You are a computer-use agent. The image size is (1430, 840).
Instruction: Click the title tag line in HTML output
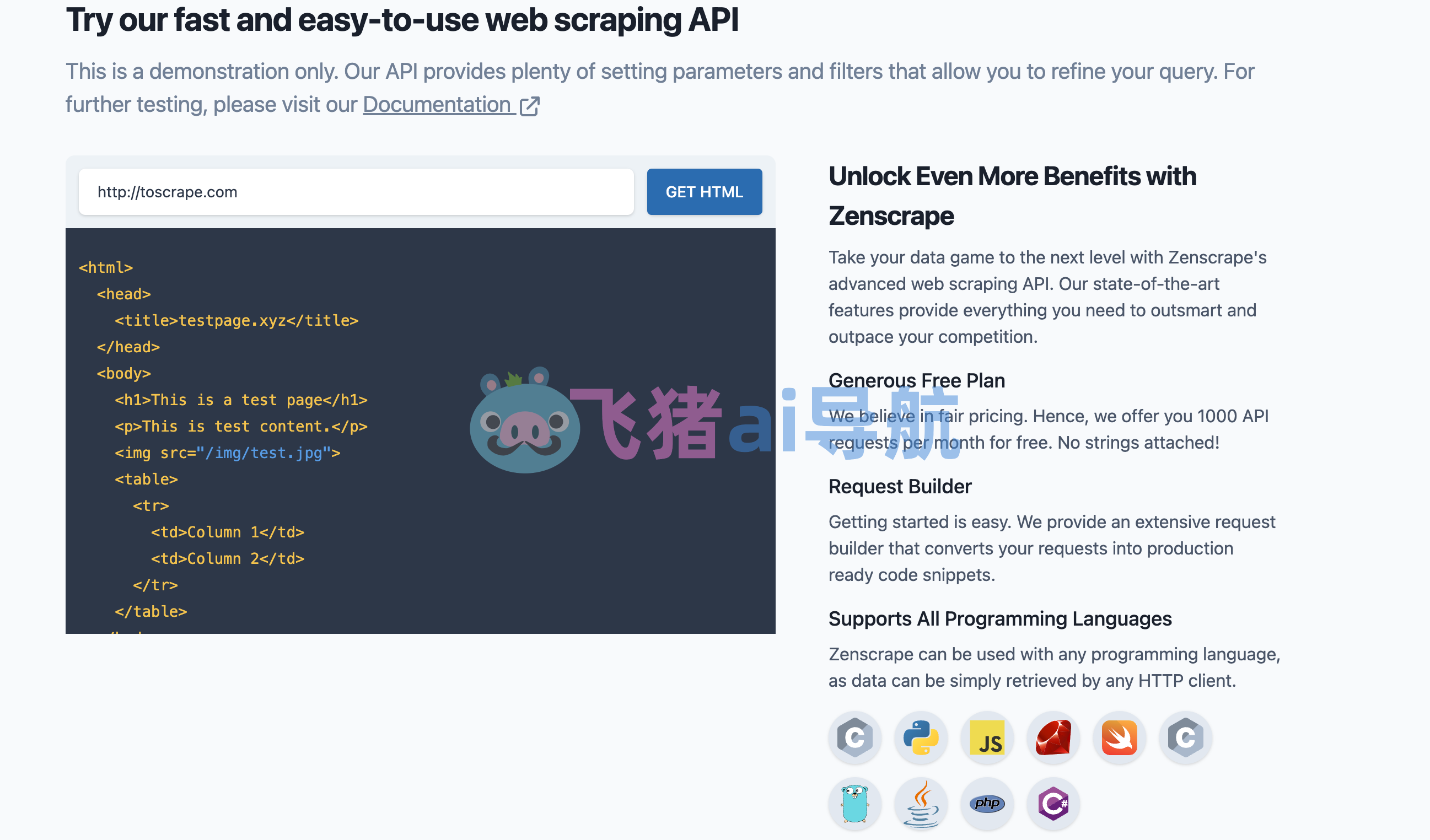point(236,320)
